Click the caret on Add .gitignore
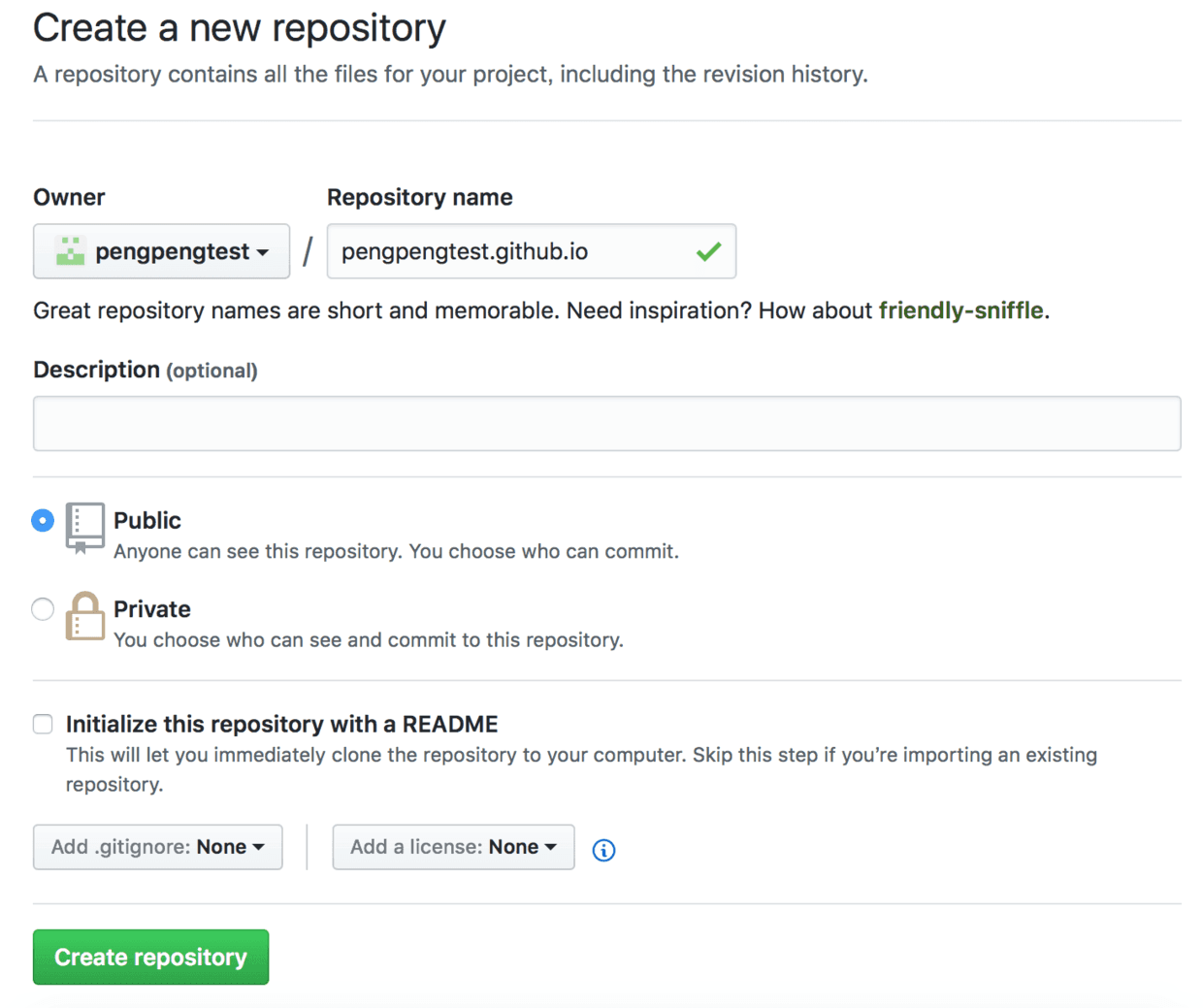1203x1008 pixels. point(258,847)
